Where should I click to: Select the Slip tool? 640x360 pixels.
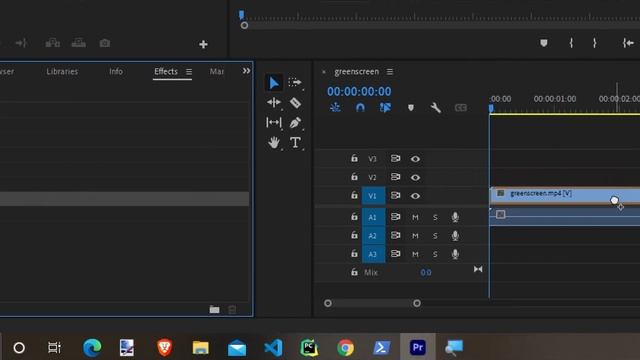coord(273,122)
